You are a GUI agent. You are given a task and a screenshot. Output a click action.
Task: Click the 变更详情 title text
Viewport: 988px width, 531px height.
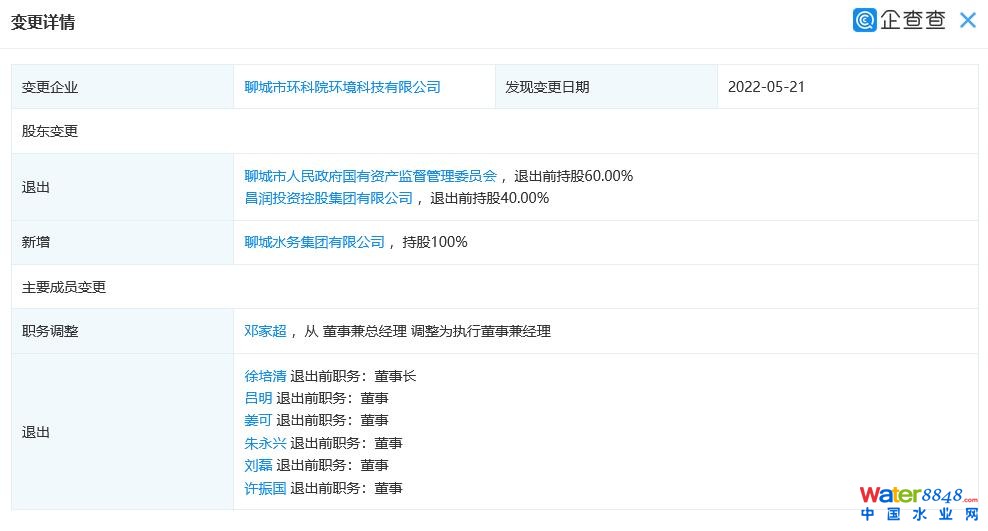click(43, 22)
